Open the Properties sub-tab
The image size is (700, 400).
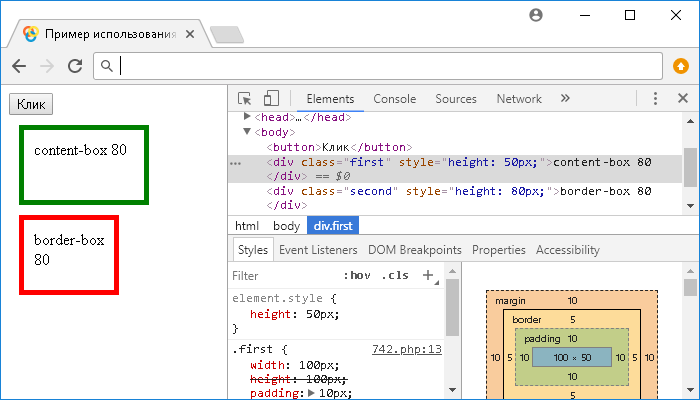[499, 250]
